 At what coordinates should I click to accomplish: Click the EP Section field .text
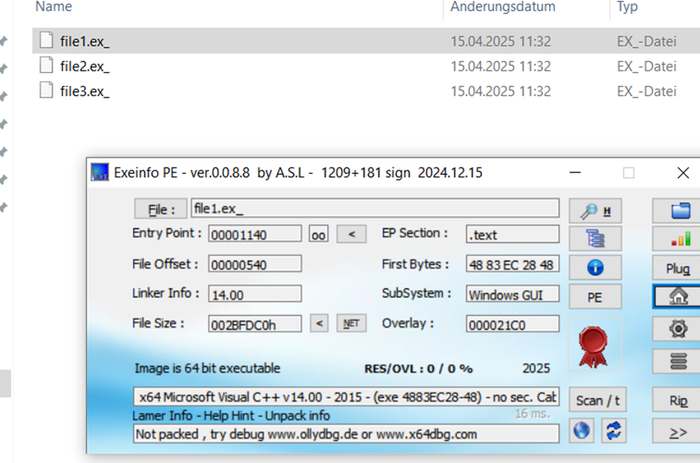(512, 234)
